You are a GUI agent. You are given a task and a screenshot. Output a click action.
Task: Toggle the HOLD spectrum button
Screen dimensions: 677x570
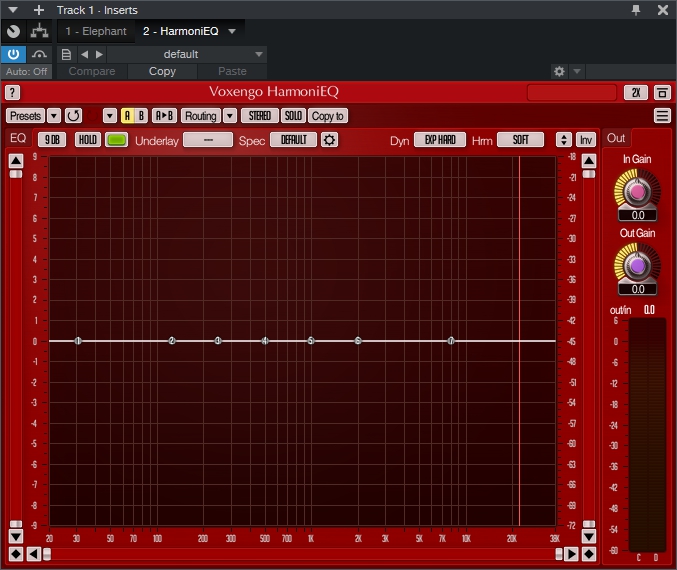tap(88, 140)
